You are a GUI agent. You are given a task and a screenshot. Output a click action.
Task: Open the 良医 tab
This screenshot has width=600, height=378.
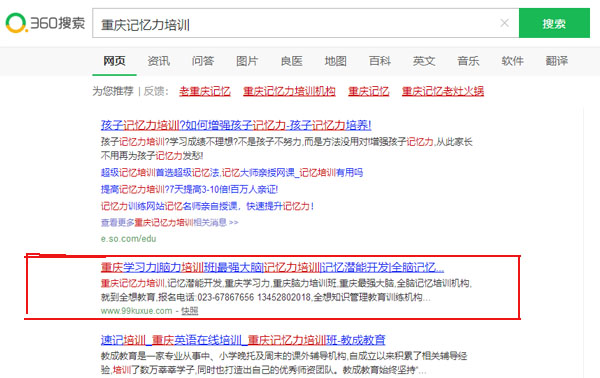291,61
